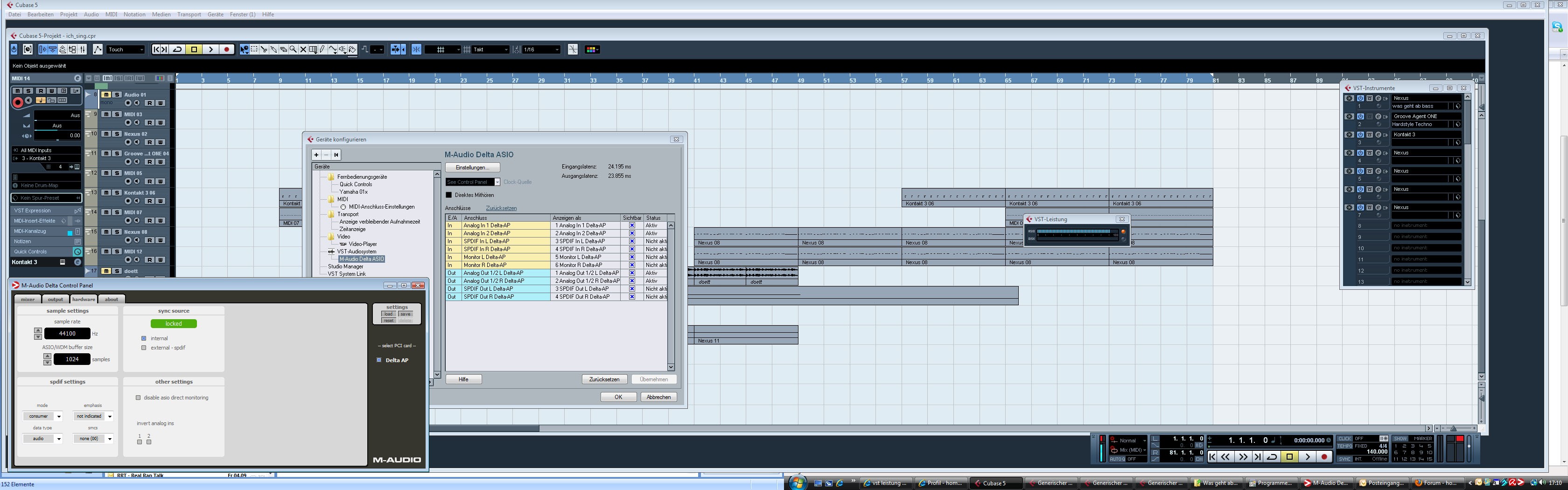The image size is (1568, 490).
Task: Select the Color paint bucket tool
Action: tap(352, 49)
